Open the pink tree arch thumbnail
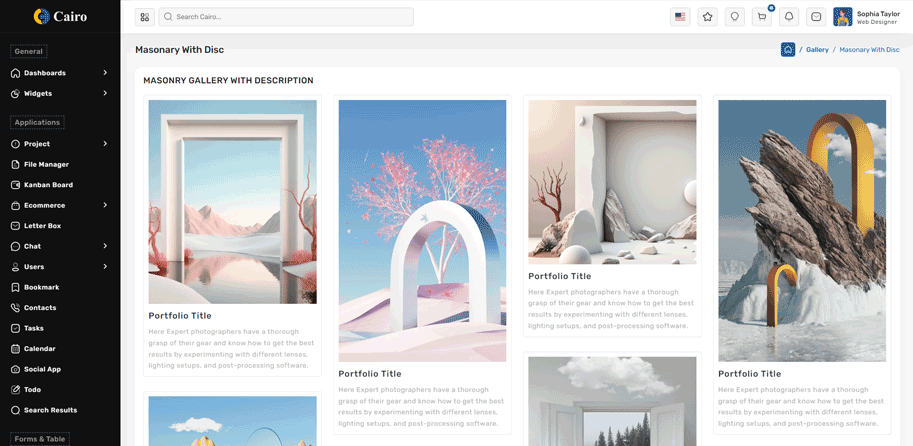913x446 pixels. tap(422, 231)
